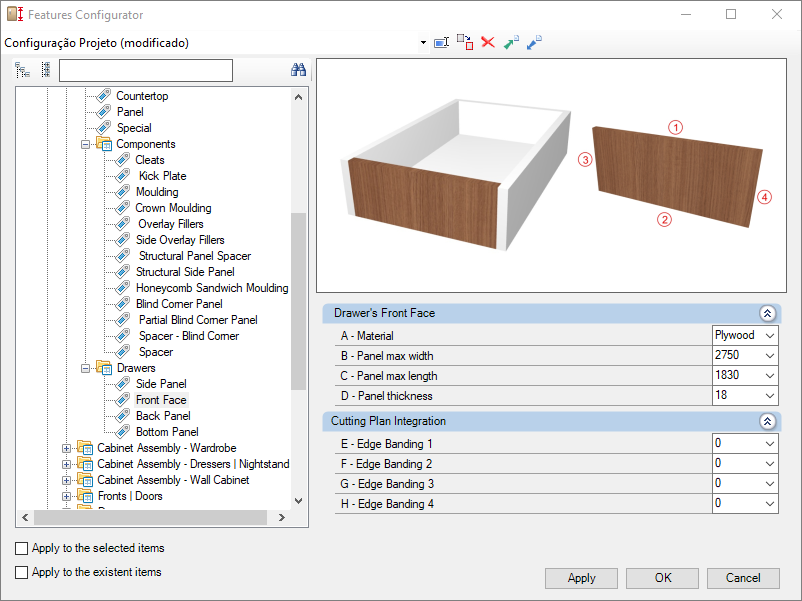Viewport: 802px width, 601px height.
Task: Click the tree horizontal scrollbar right arrow
Action: click(x=282, y=518)
